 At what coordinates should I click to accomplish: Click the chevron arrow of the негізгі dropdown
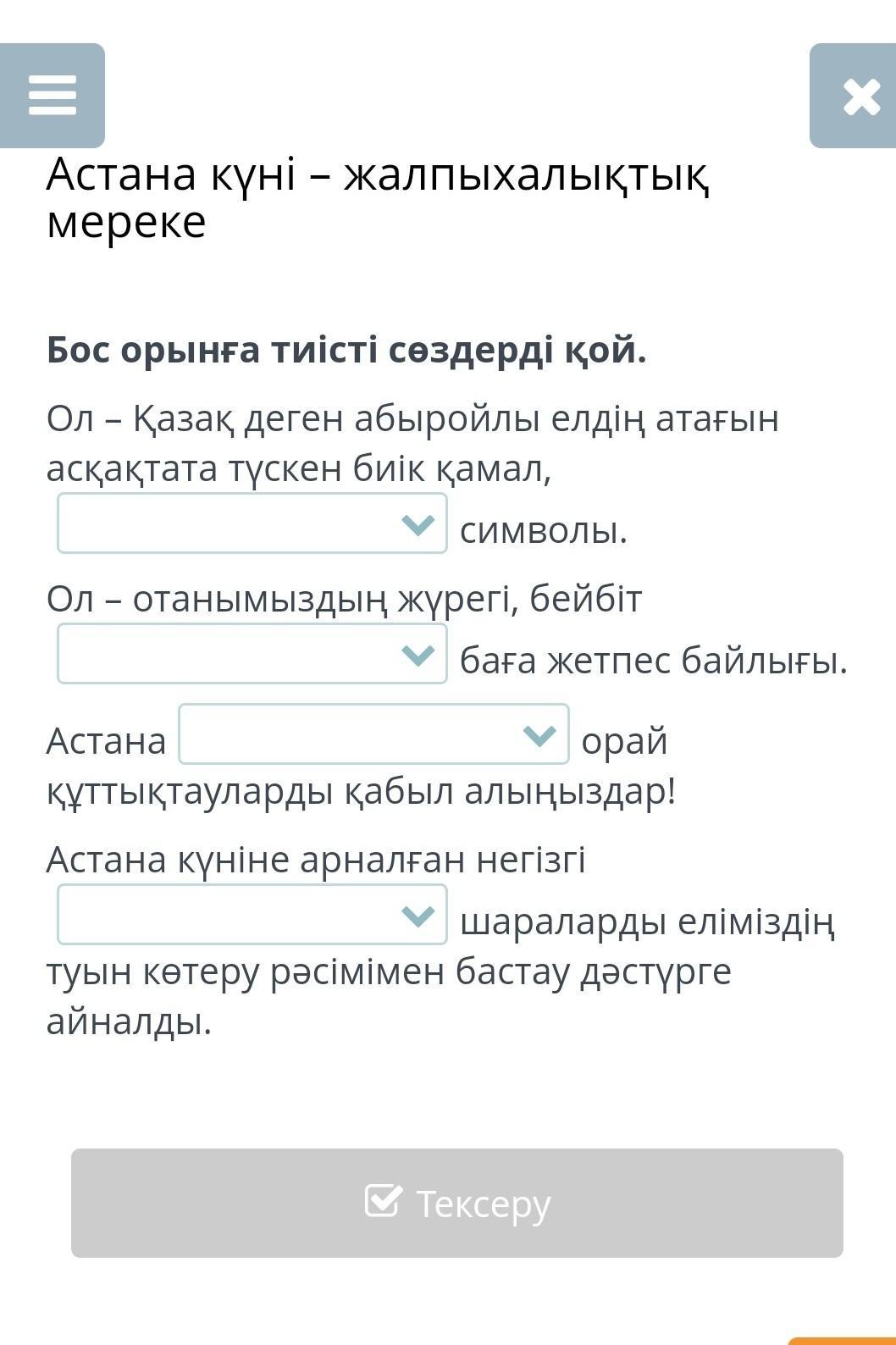click(x=418, y=916)
